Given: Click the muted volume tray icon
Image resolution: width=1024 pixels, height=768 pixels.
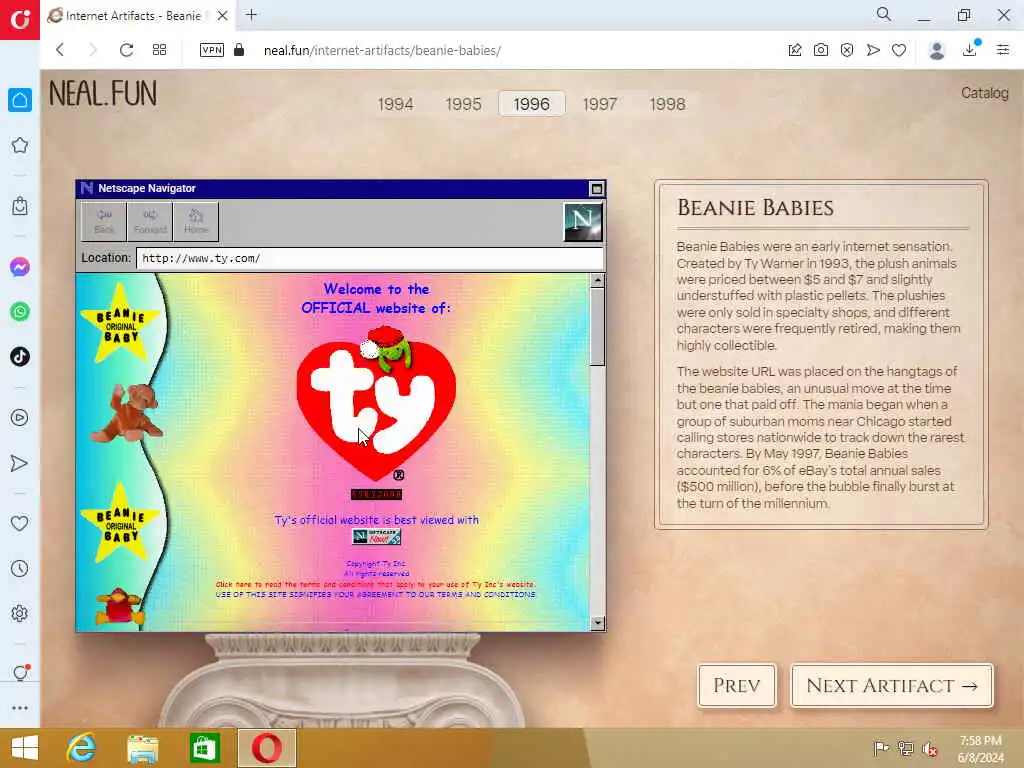Looking at the screenshot, I should coord(929,749).
